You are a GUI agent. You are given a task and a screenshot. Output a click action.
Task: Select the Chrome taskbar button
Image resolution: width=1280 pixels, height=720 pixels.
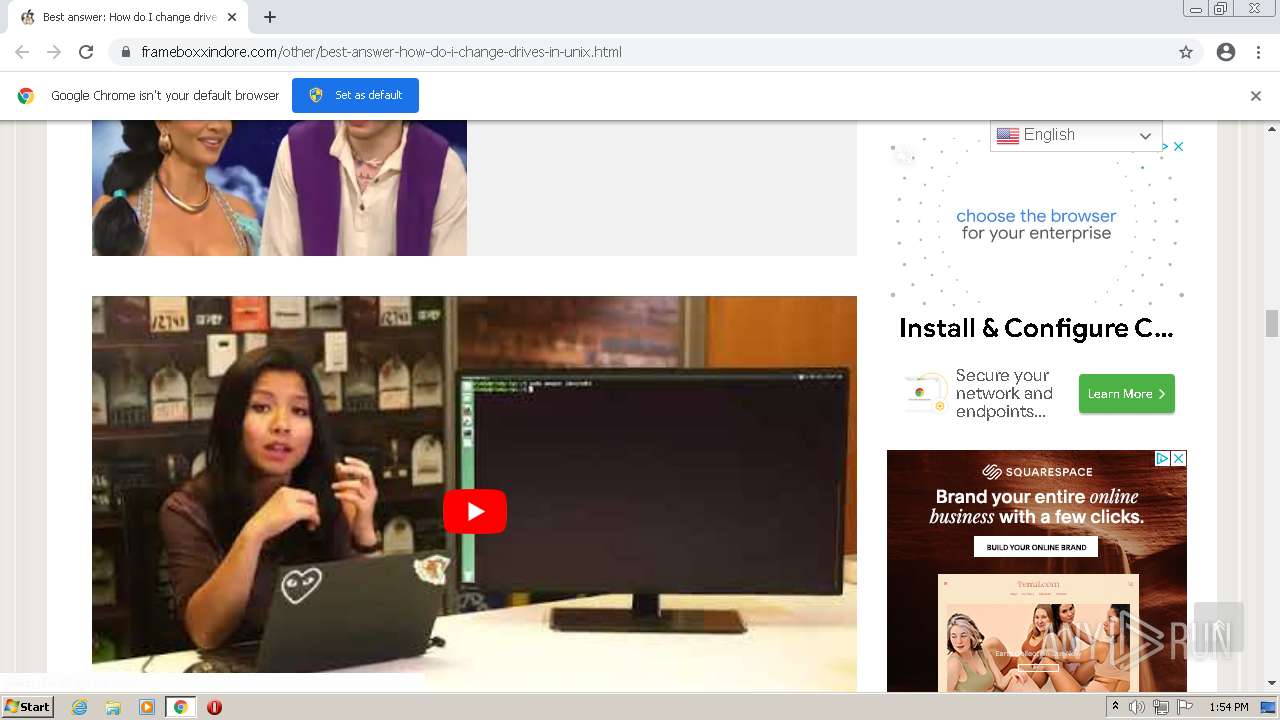180,707
